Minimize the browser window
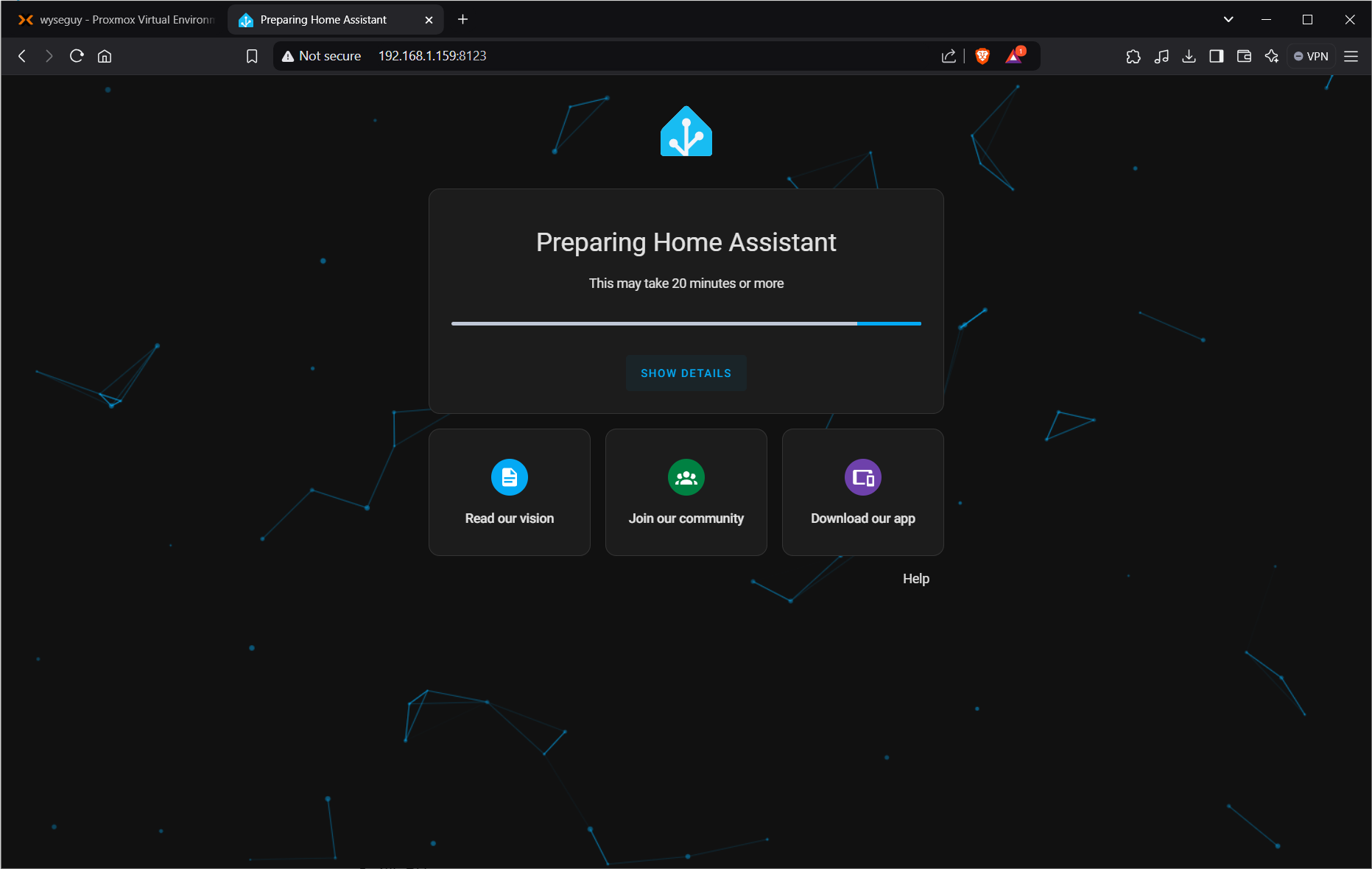Image resolution: width=1372 pixels, height=869 pixels. [1267, 19]
